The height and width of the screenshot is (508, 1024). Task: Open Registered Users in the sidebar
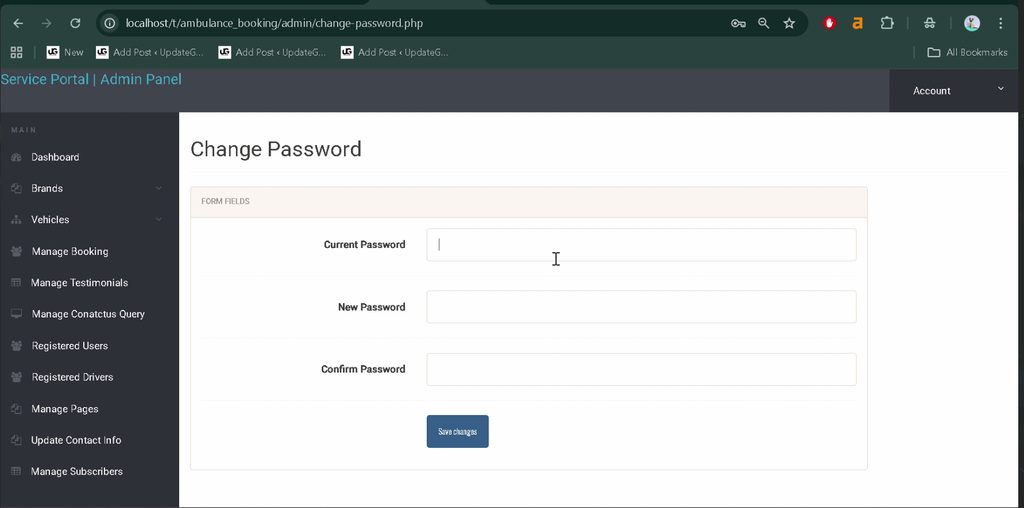pos(70,346)
